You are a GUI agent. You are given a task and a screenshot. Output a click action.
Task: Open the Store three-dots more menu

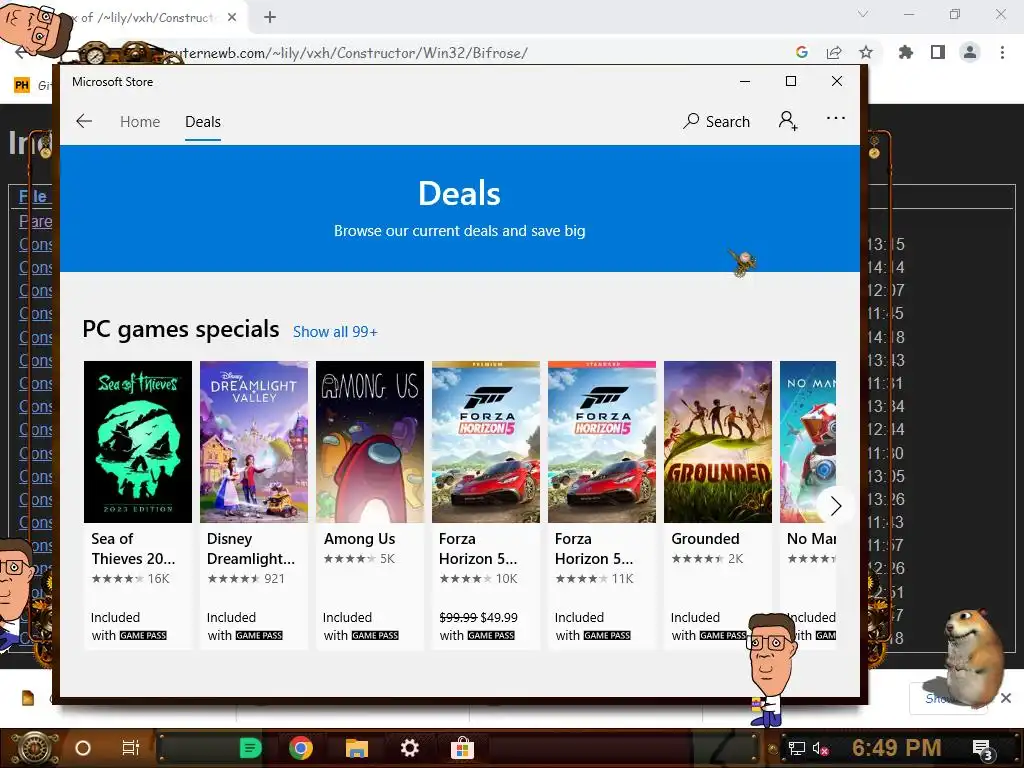click(836, 118)
